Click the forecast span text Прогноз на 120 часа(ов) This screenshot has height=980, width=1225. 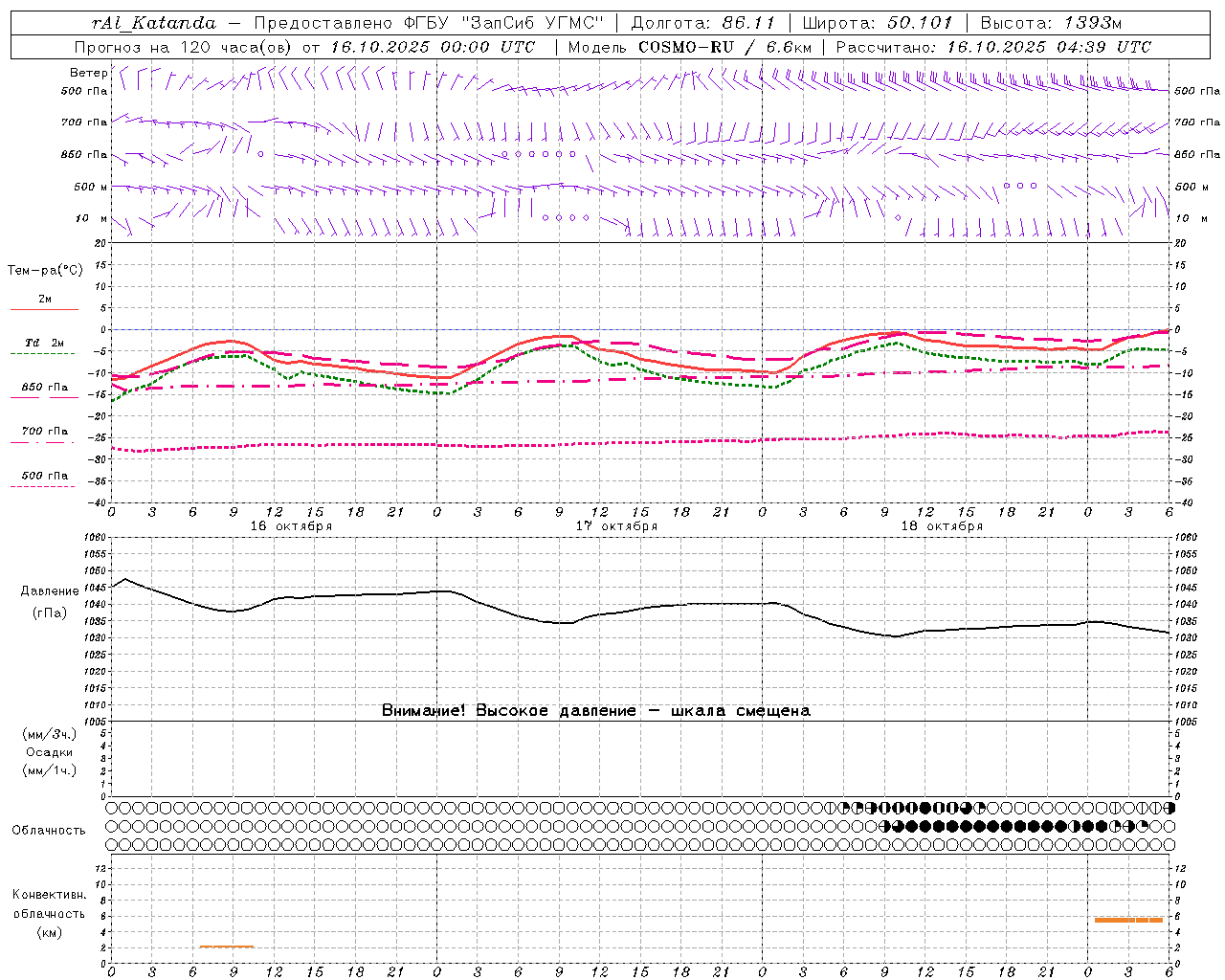pyautogui.click(x=185, y=47)
